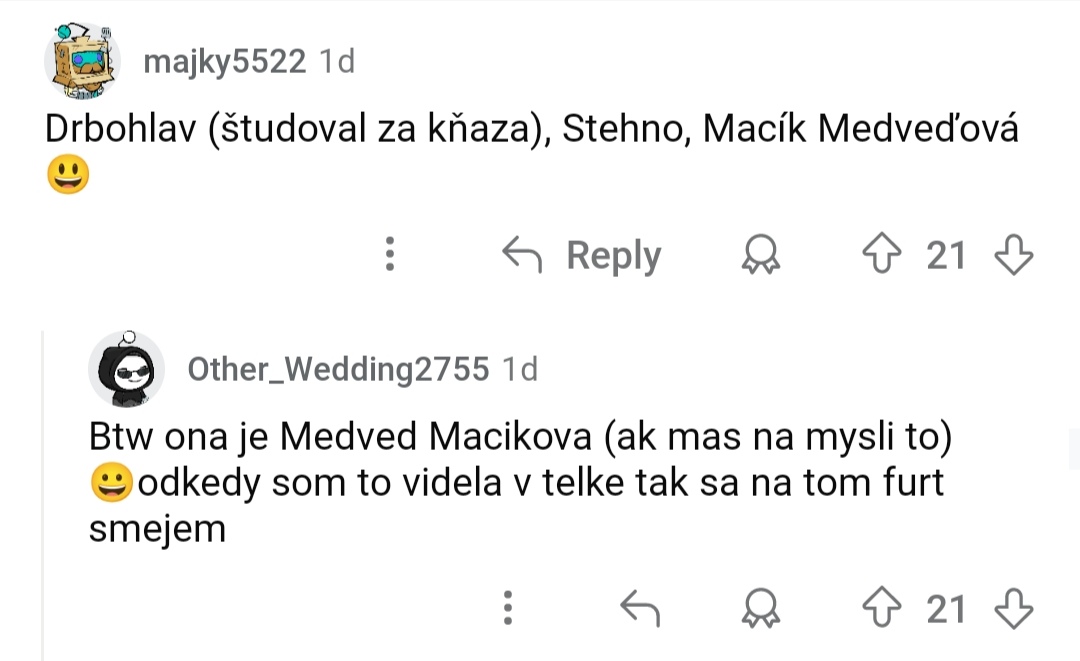Open Other_Wedding2755's avatar picture

[x=126, y=369]
